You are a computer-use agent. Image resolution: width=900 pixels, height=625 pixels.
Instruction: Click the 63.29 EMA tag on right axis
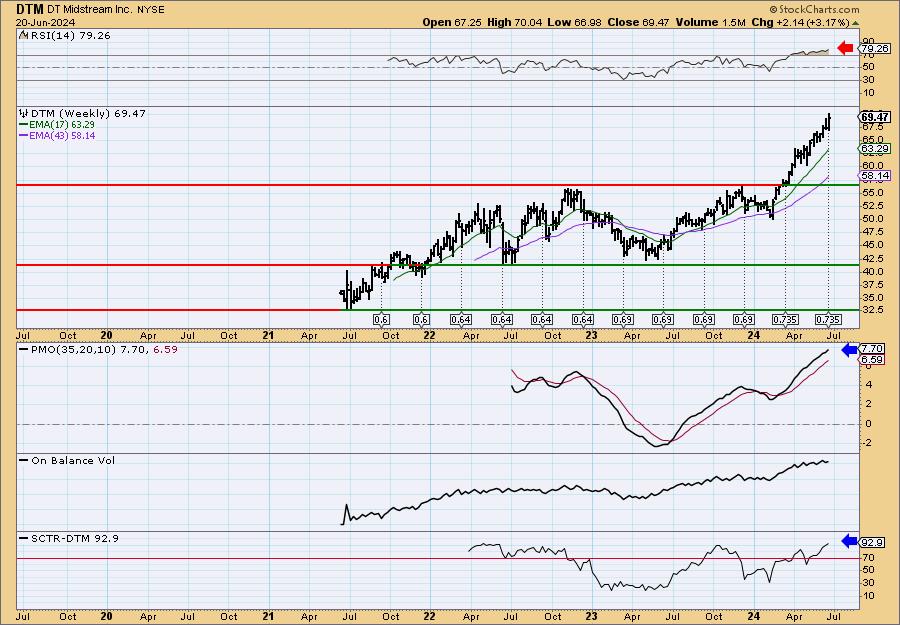(875, 149)
